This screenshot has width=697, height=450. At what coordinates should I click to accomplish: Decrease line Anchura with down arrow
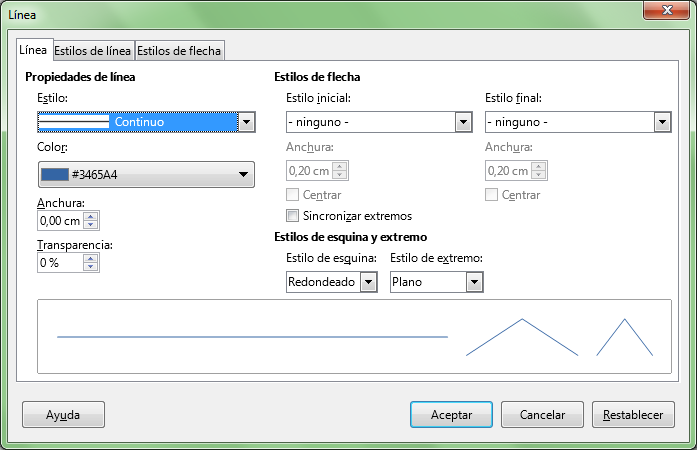tap(91, 226)
